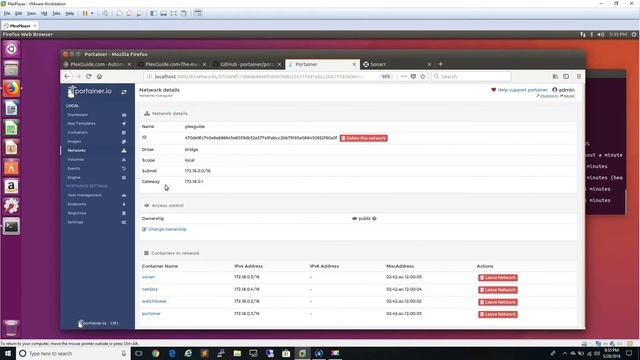This screenshot has height=360, width=640.
Task: Open the watchtower container link
Action: coord(154,302)
